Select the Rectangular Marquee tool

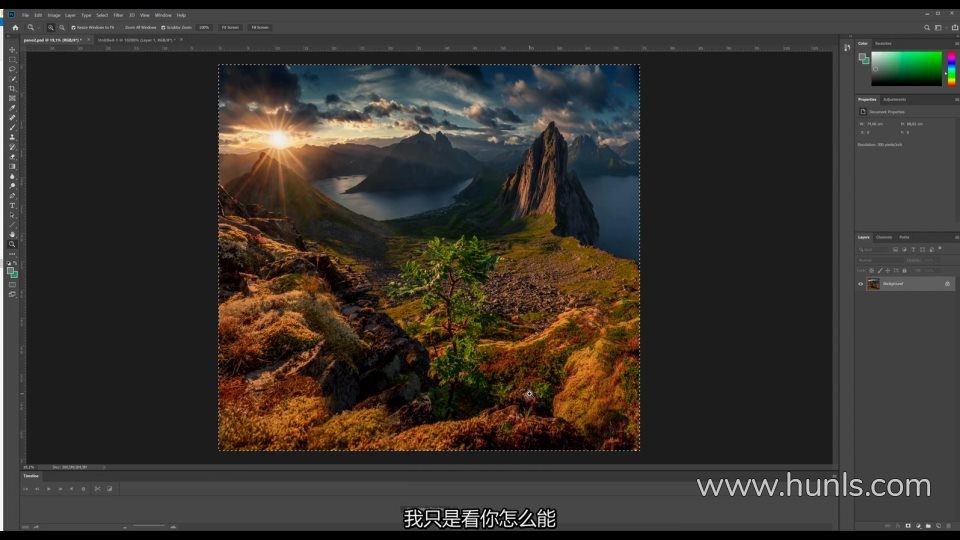point(12,59)
